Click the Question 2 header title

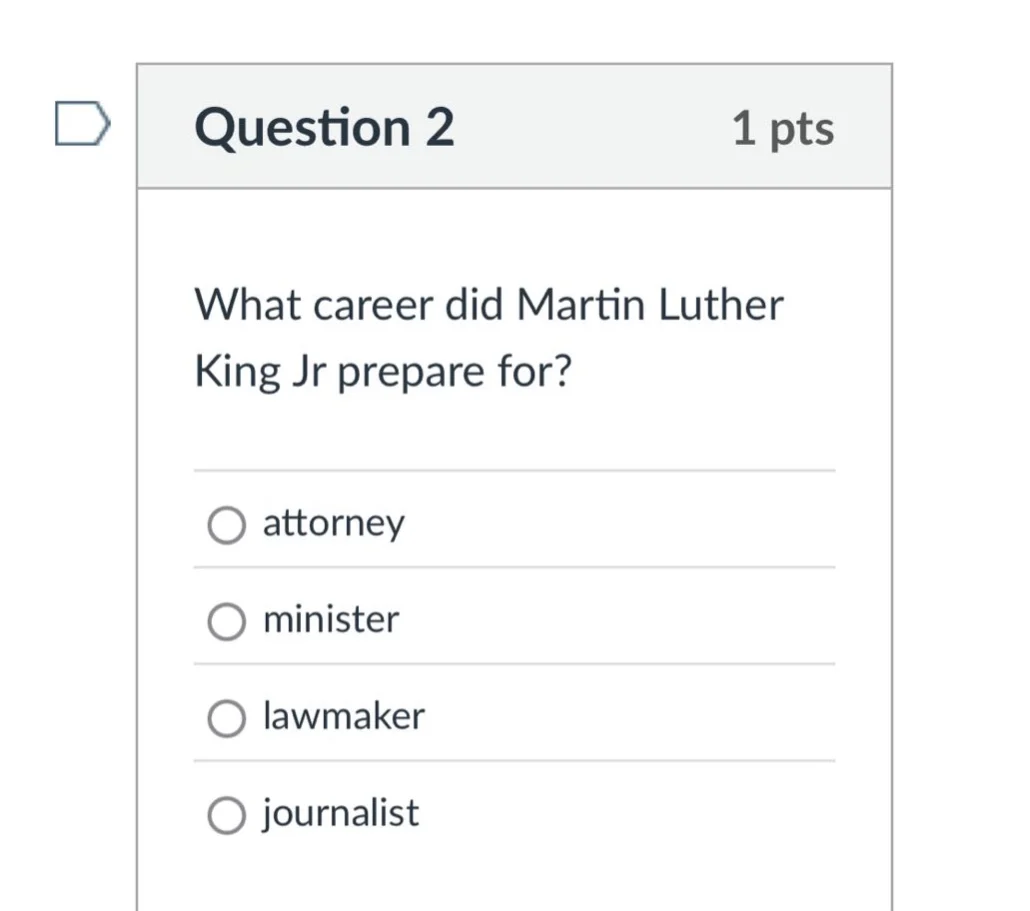(325, 126)
